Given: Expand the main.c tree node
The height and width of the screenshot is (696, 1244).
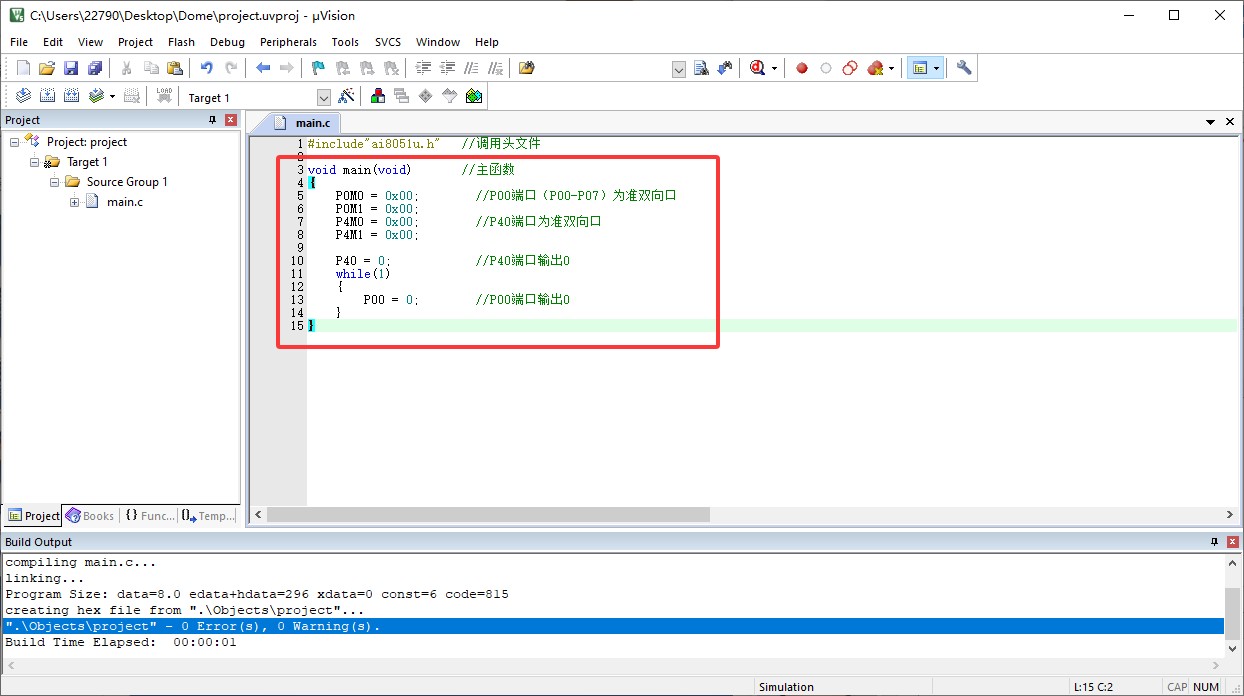Looking at the screenshot, I should click(75, 202).
